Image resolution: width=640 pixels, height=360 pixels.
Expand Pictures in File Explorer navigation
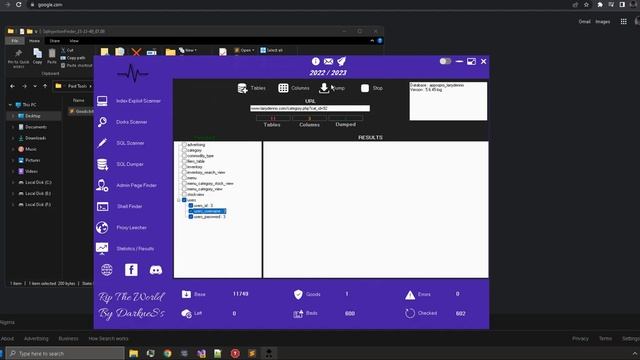(x=13, y=160)
